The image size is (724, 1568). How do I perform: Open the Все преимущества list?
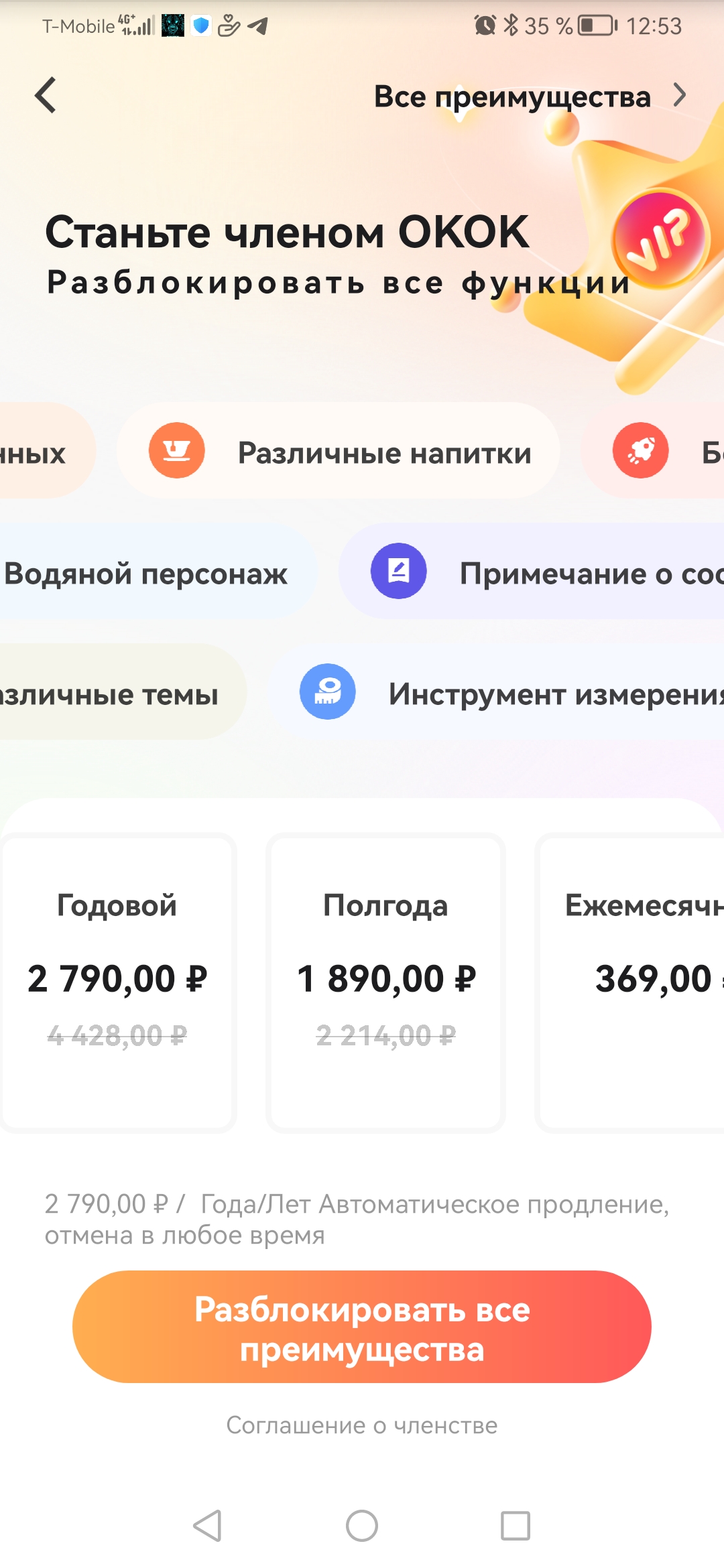click(x=512, y=96)
